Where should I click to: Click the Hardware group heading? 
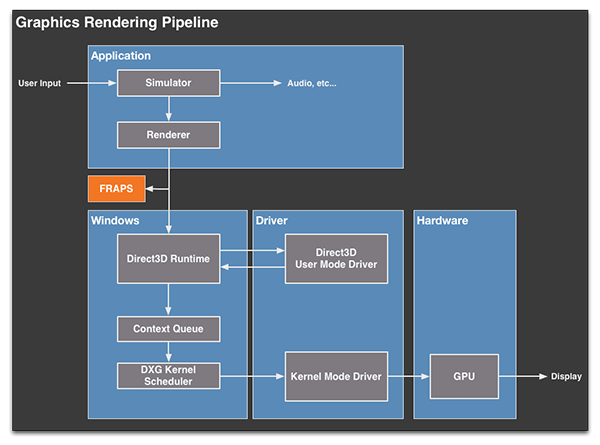pyautogui.click(x=442, y=220)
